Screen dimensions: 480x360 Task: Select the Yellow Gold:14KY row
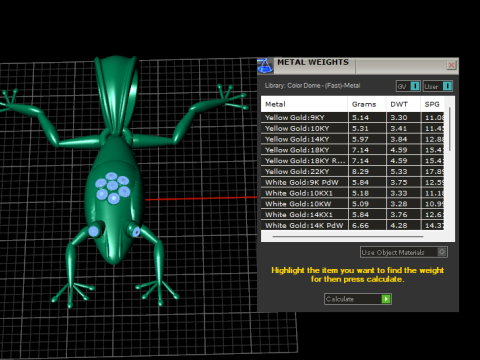[353, 139]
